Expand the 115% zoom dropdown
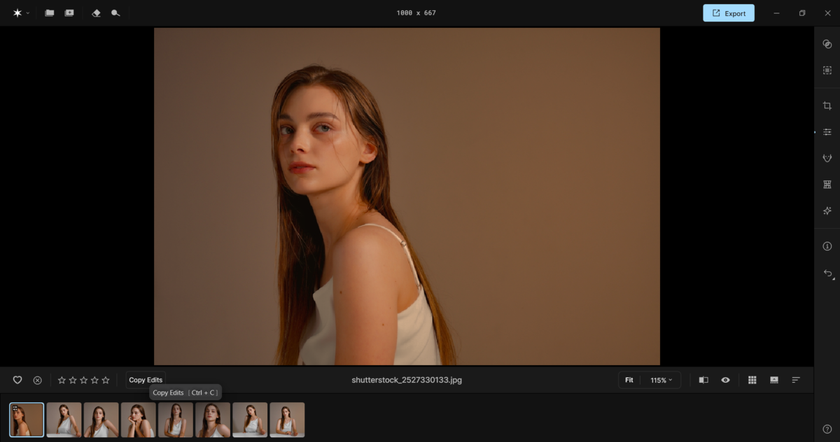Screen dimensions: 840x442 point(661,380)
